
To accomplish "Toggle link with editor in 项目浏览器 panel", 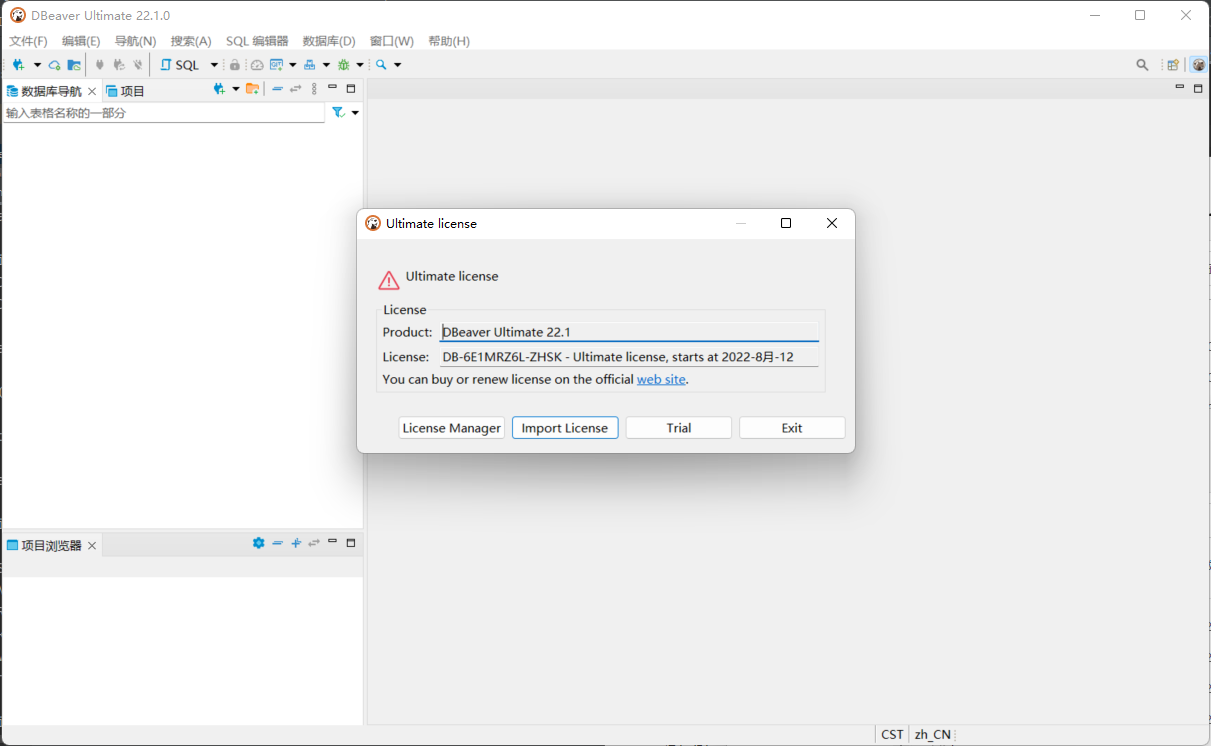I will (x=314, y=543).
